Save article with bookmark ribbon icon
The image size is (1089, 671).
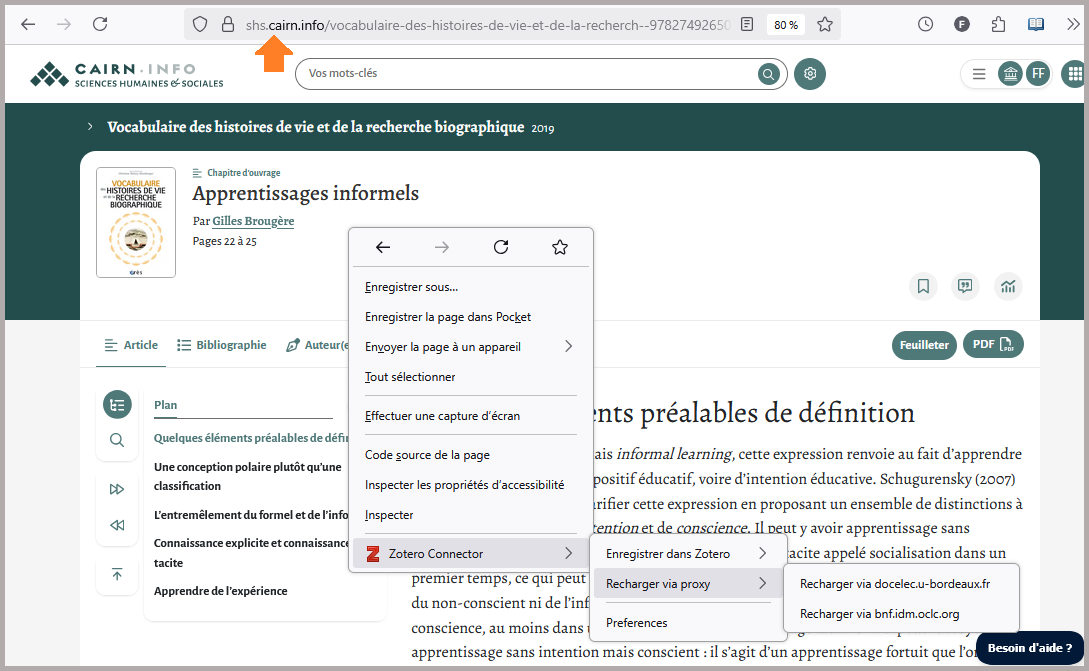coord(923,286)
